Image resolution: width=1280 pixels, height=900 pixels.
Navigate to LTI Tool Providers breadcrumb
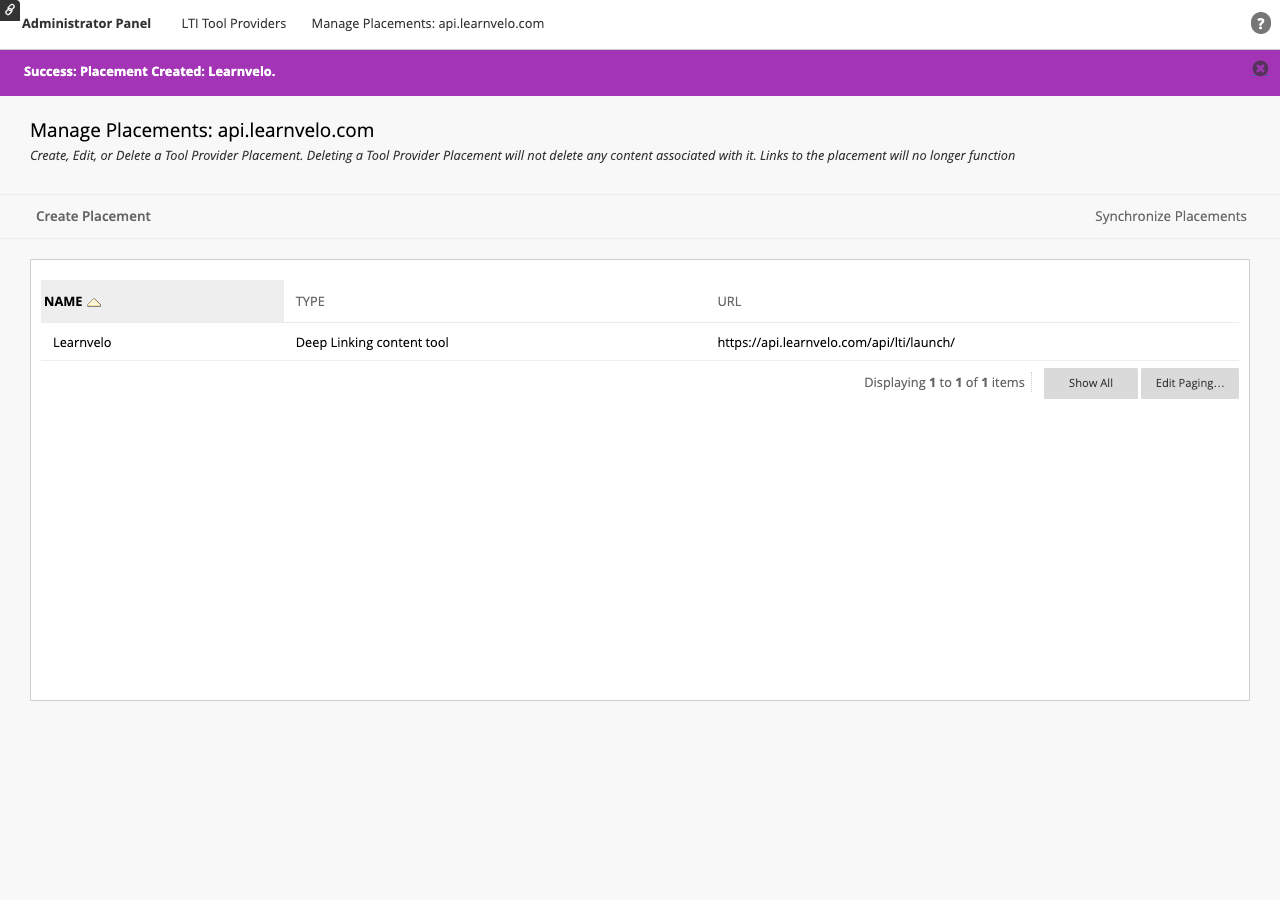coord(233,23)
